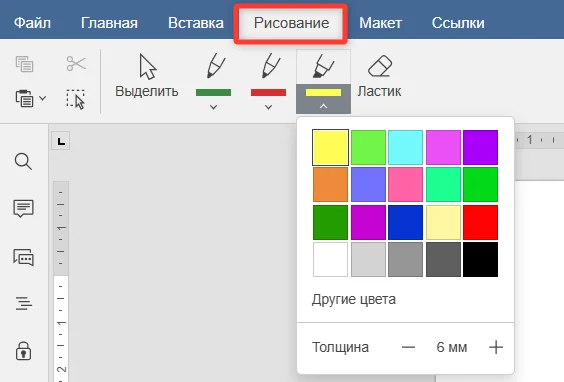Click the Select All dashed-rectangle icon
564x382 pixels.
point(76,99)
